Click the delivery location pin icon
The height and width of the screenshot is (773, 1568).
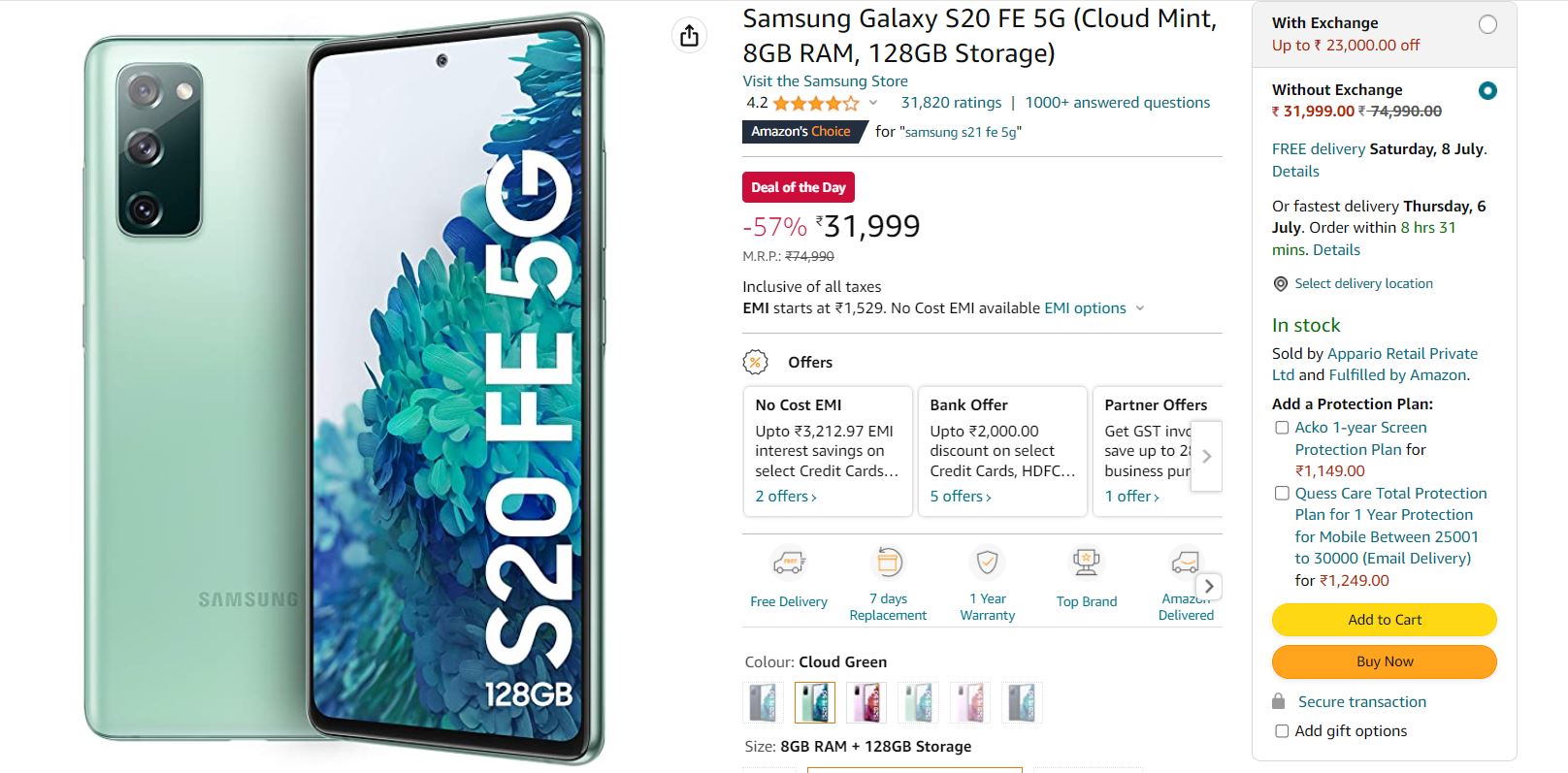(x=1281, y=284)
